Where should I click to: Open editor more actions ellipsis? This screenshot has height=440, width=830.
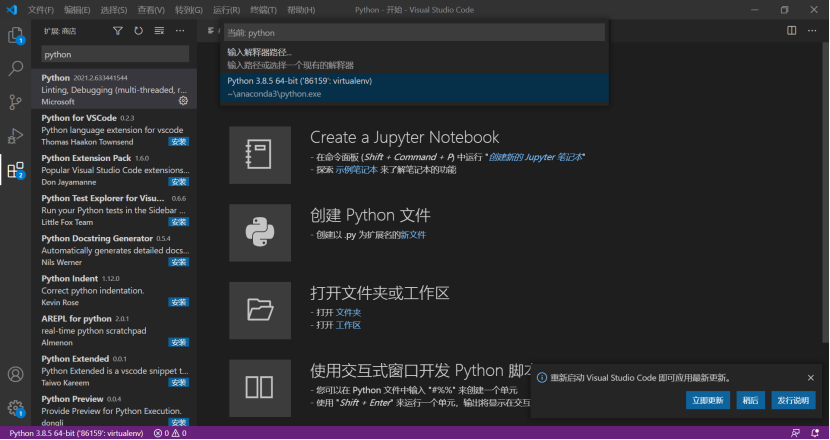click(812, 31)
